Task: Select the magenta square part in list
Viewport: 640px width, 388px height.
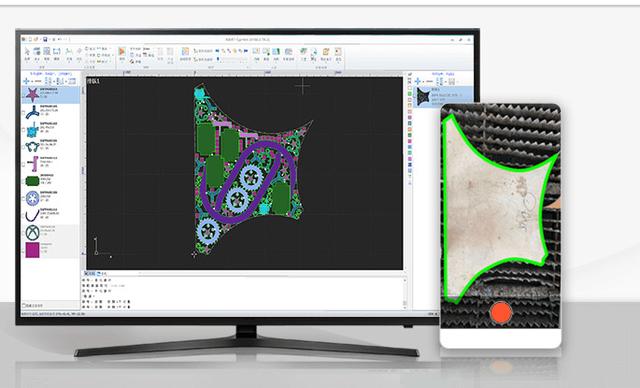Action: [x=32, y=250]
